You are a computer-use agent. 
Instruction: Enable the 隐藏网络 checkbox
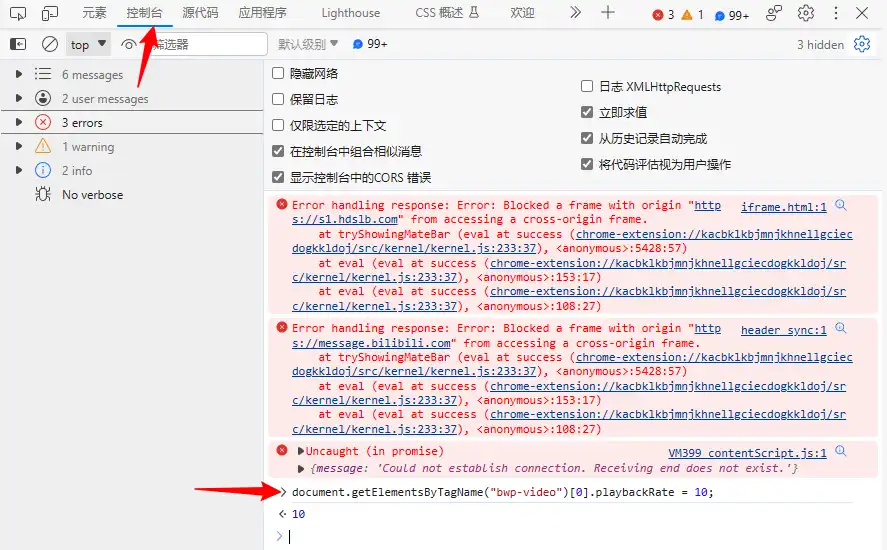tap(279, 73)
